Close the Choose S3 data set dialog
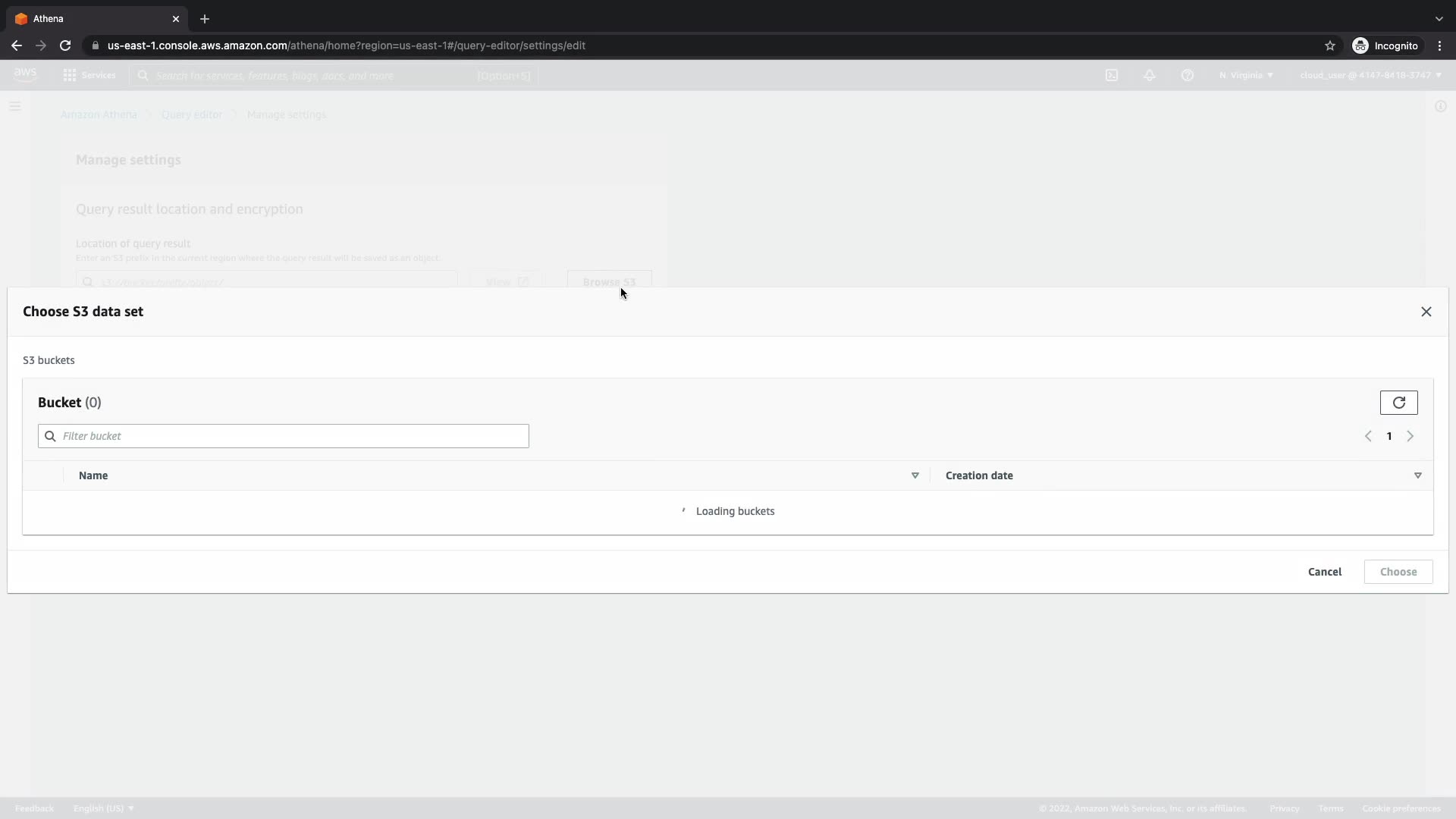Viewport: 1456px width, 819px height. (x=1426, y=312)
